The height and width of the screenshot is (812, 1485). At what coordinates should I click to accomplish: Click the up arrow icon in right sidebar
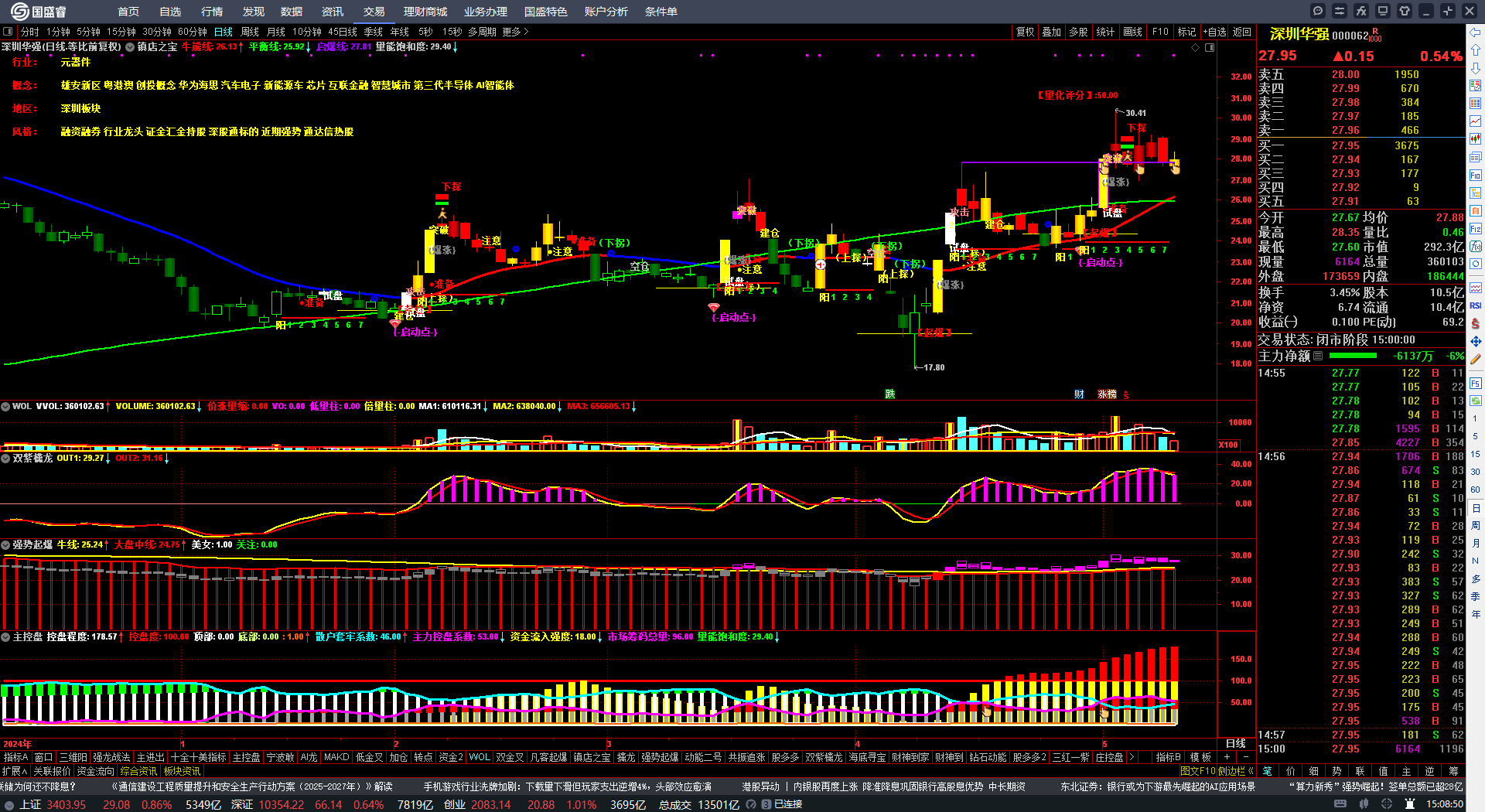point(1476,49)
